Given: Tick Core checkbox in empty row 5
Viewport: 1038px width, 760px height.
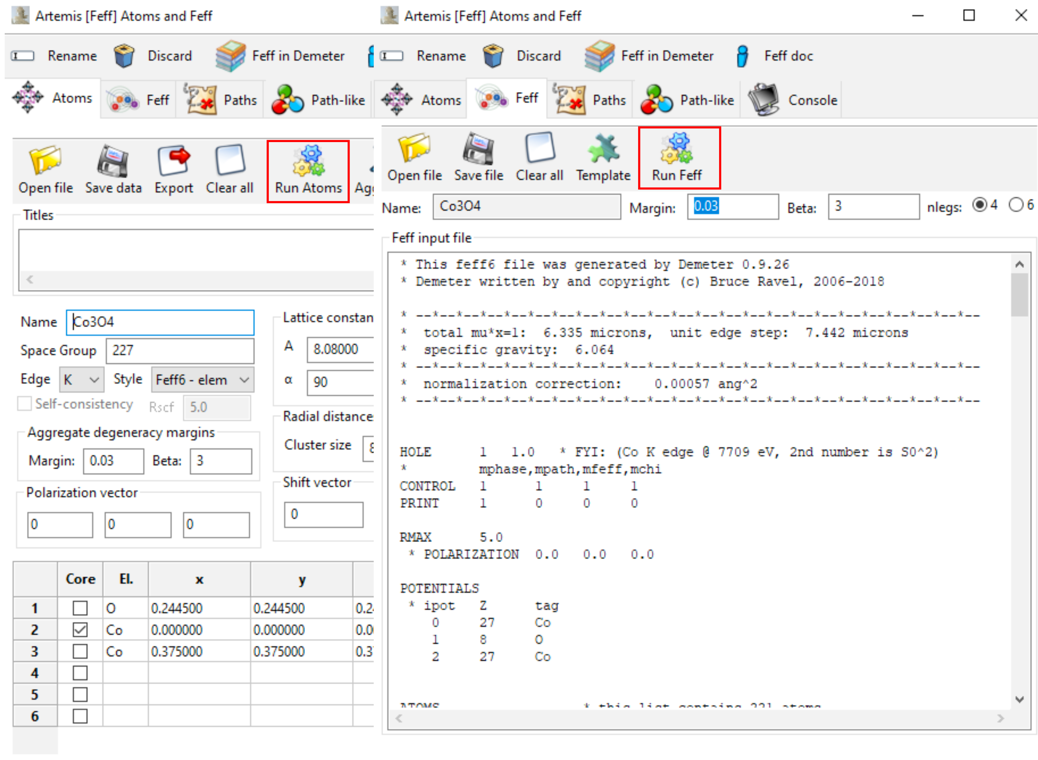Looking at the screenshot, I should [80, 694].
